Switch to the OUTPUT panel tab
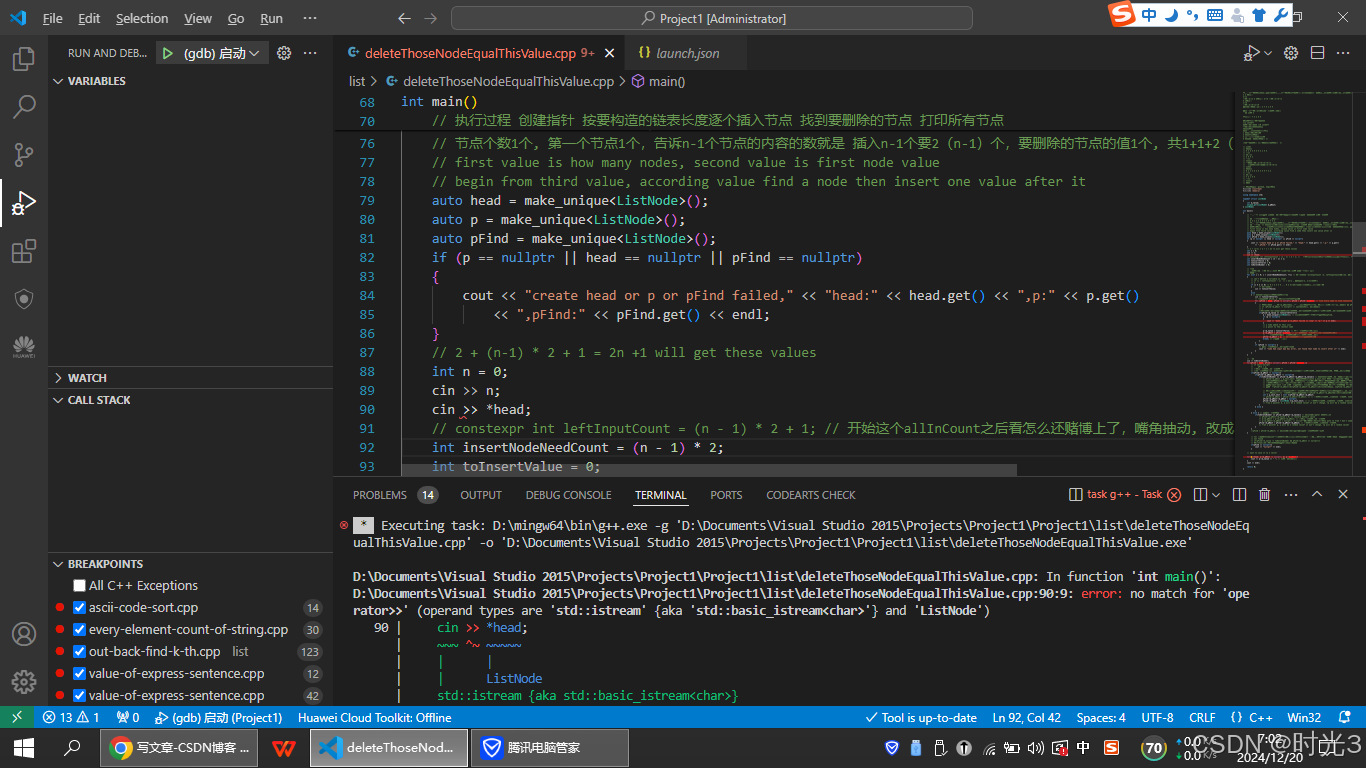 (481, 494)
